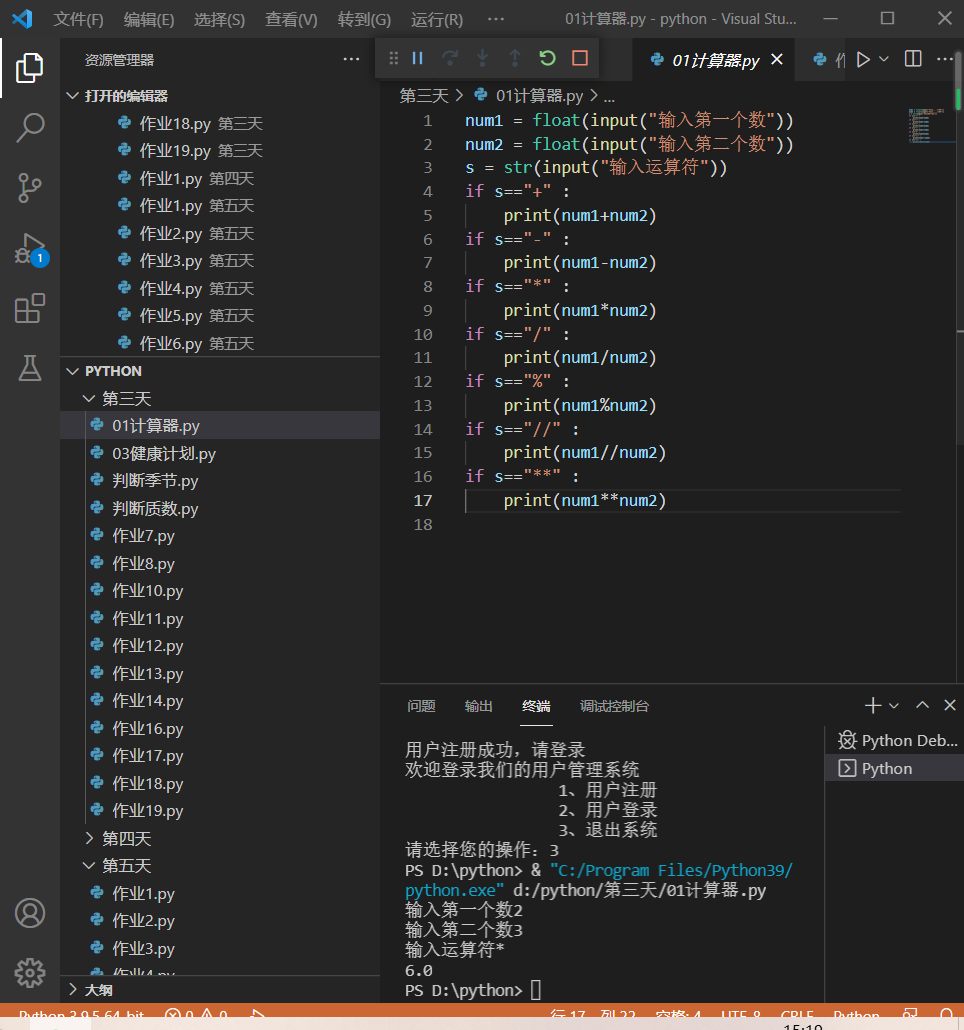Click debug Step Out button

tap(515, 58)
